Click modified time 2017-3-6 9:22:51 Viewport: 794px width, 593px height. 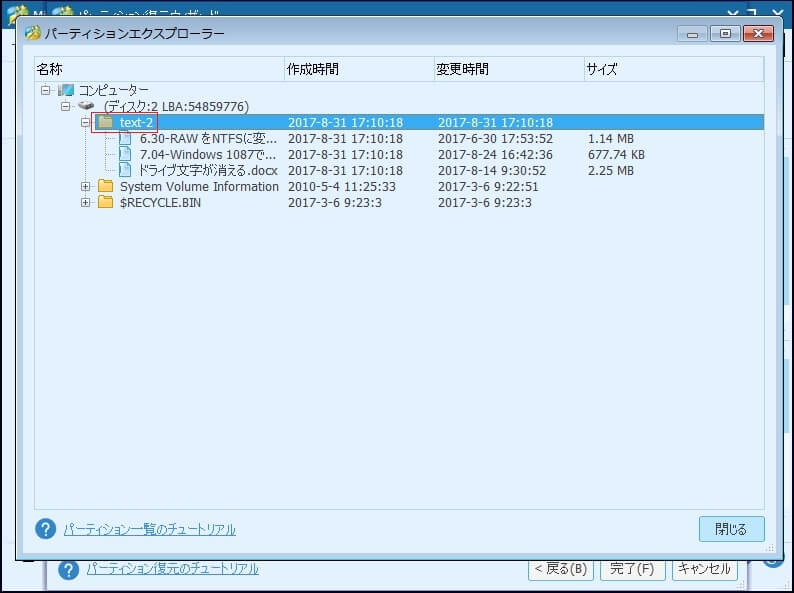click(x=488, y=187)
